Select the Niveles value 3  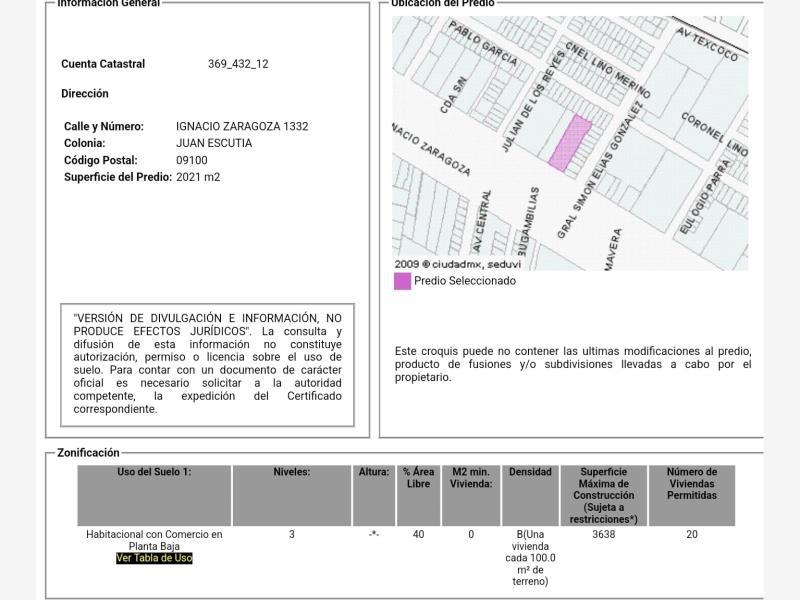pos(292,534)
